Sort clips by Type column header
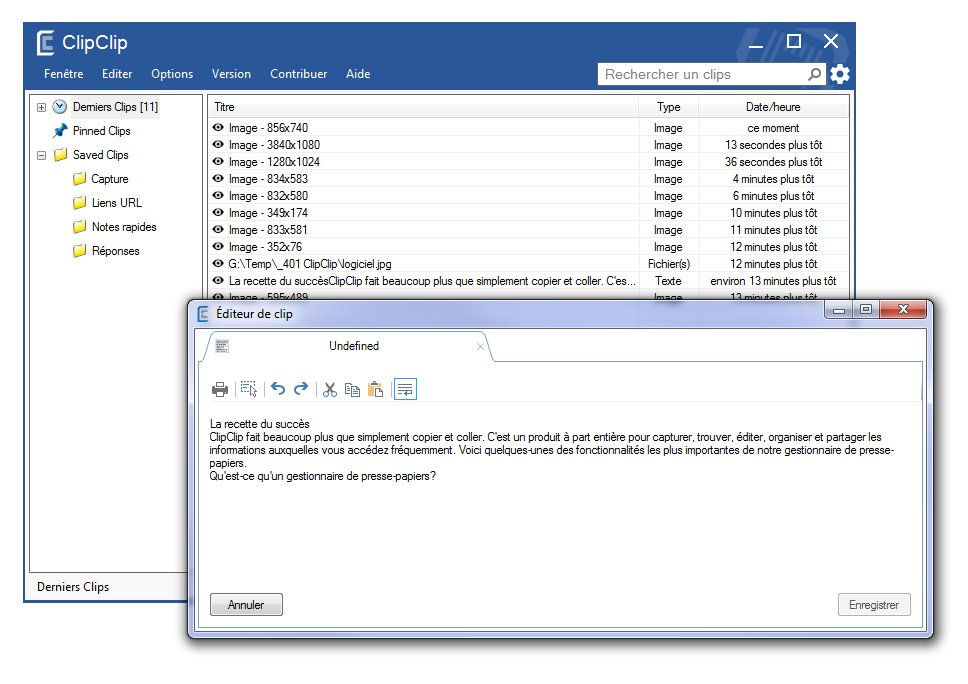This screenshot has width=968, height=684. point(669,107)
